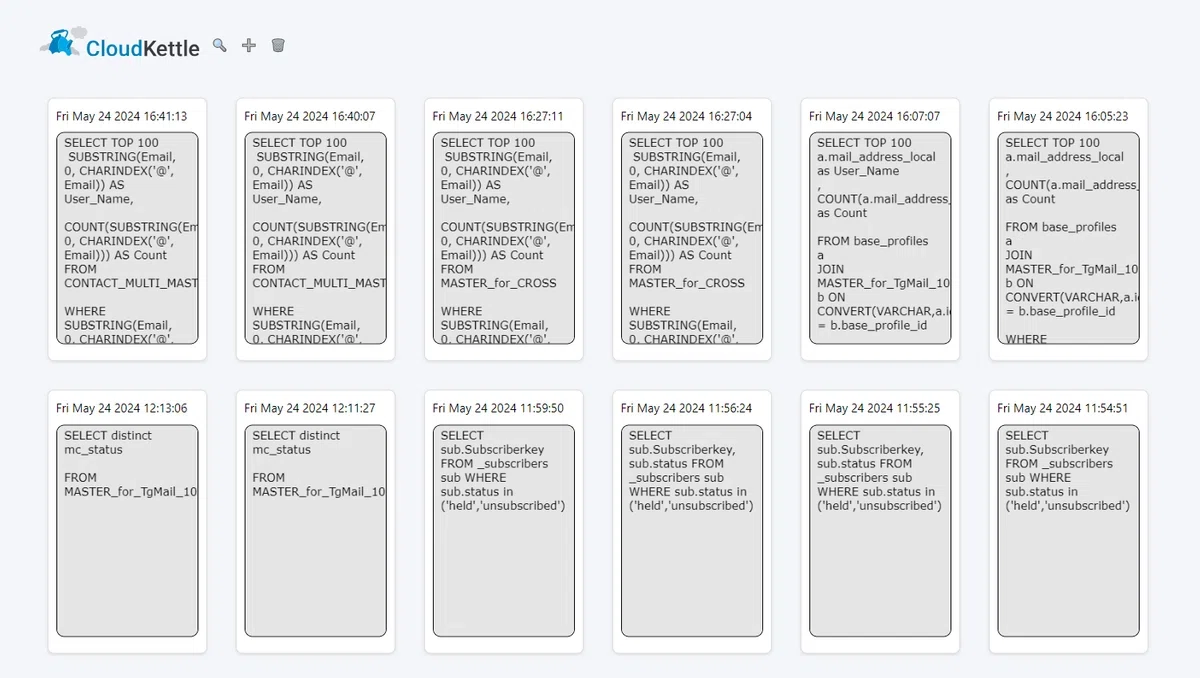Click SQL text in the 16:07:07 card
The width and height of the screenshot is (1200, 678).
880,238
